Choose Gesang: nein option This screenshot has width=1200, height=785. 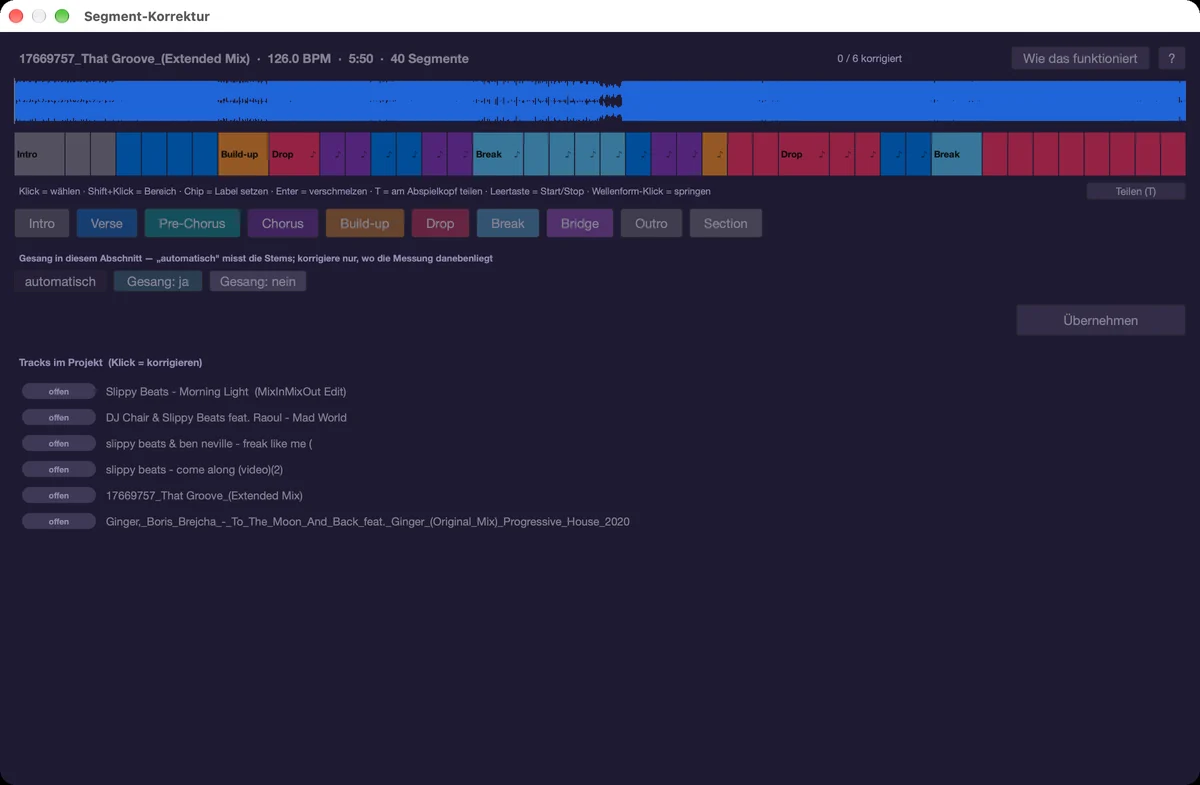point(258,282)
